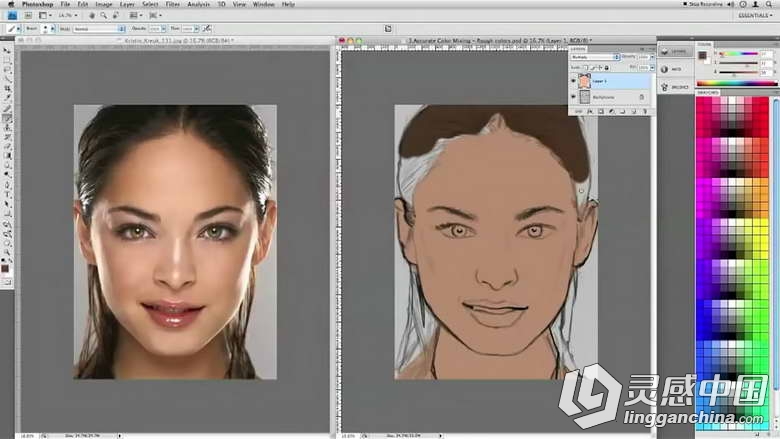Viewport: 780px width, 439px height.
Task: Toggle lock transparent pixels
Action: point(586,68)
